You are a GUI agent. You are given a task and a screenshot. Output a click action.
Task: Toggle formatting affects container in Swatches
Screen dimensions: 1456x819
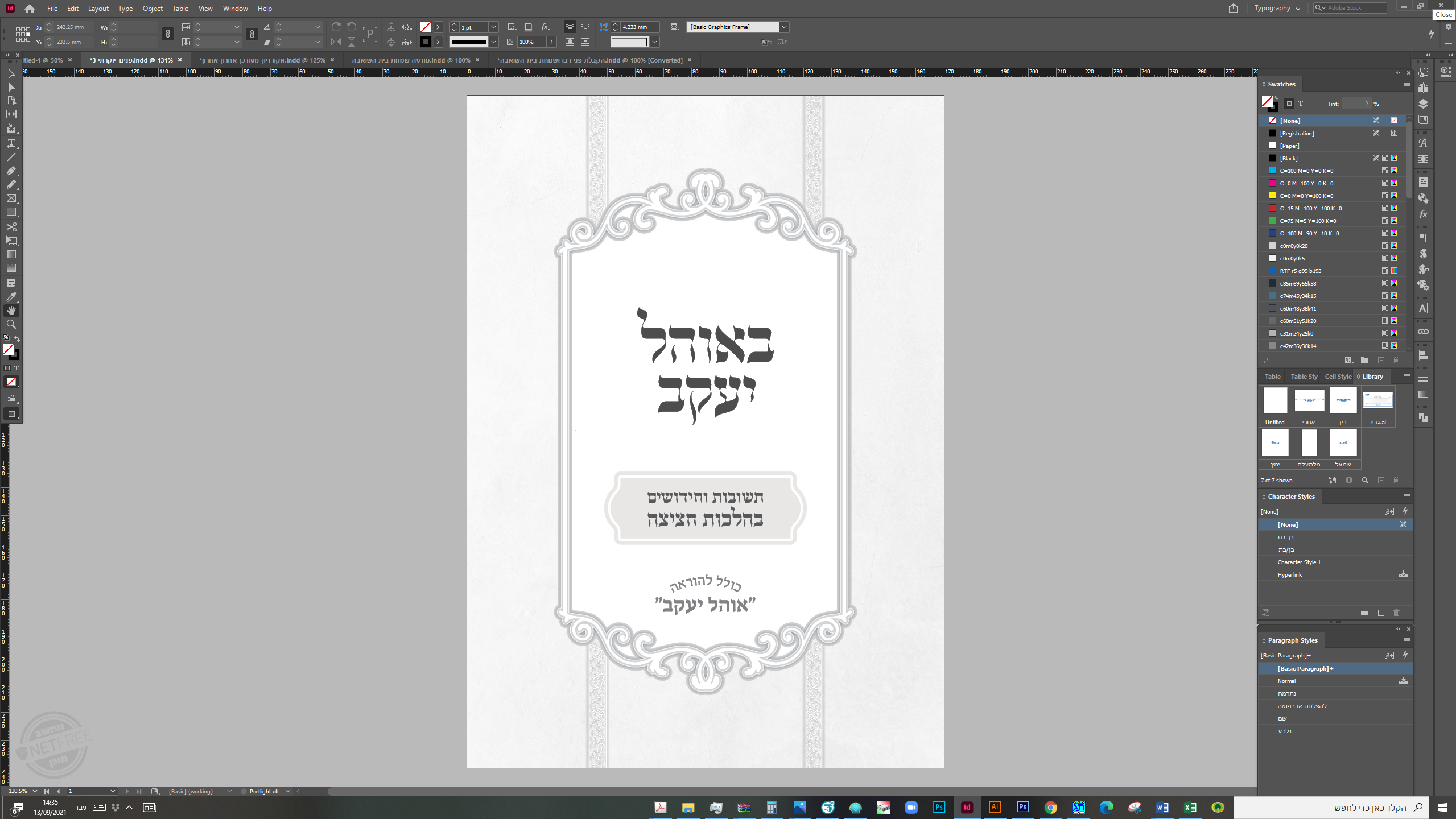pyautogui.click(x=1289, y=104)
